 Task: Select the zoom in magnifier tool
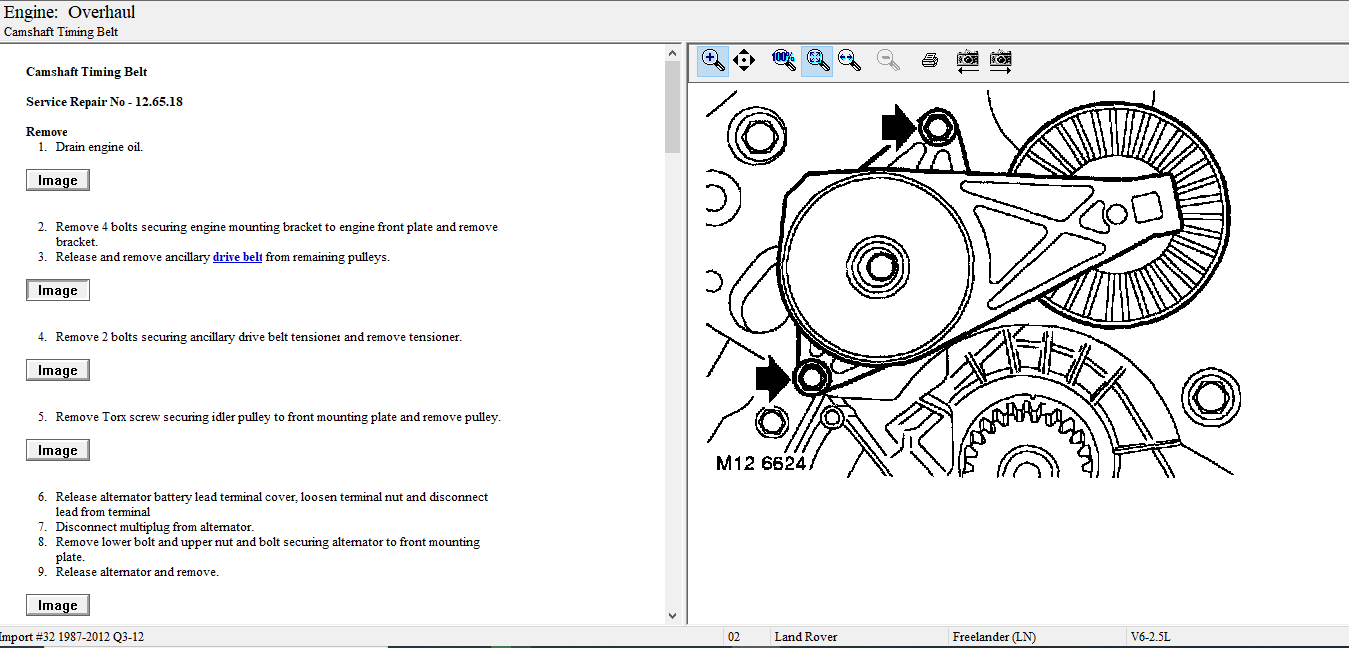(713, 61)
